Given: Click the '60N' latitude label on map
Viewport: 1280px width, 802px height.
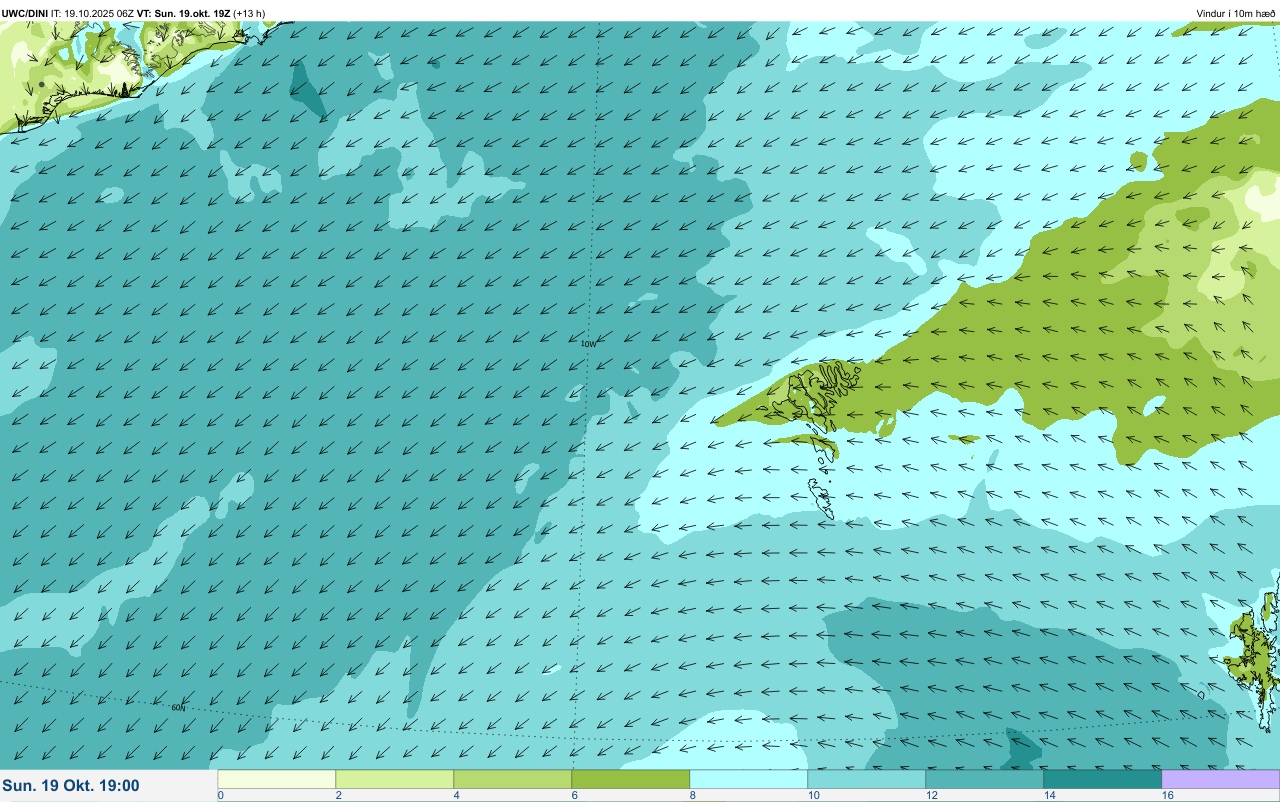Looking at the screenshot, I should point(178,708).
